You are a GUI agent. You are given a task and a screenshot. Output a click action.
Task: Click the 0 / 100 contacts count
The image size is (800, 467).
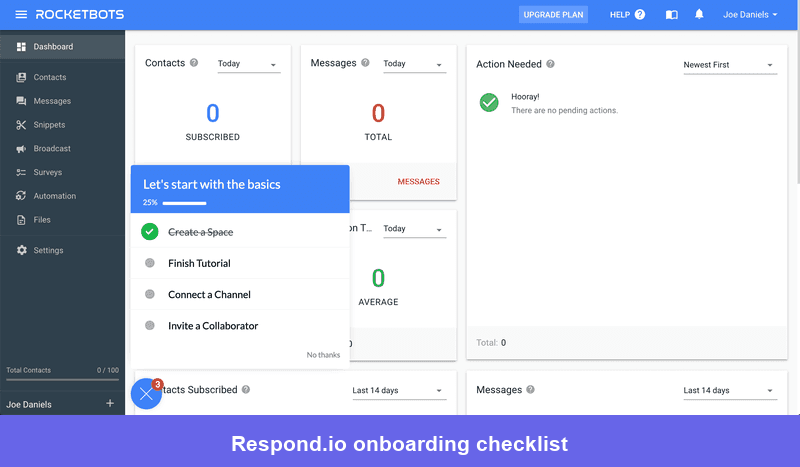(108, 370)
